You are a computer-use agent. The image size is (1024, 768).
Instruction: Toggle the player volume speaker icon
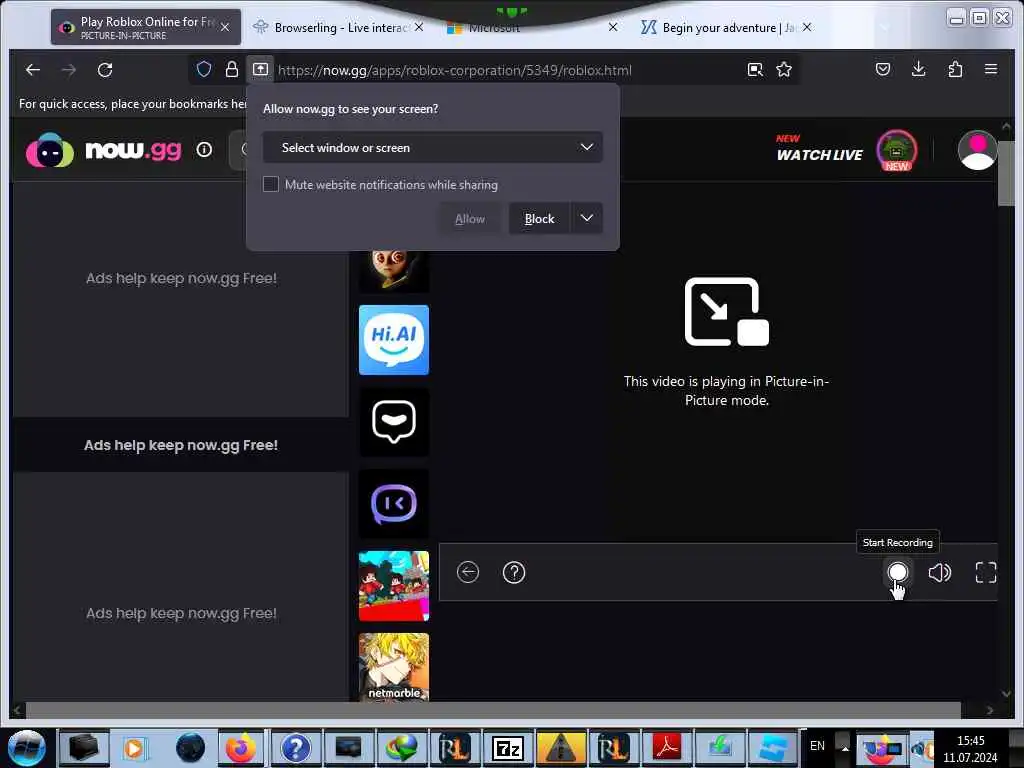939,573
